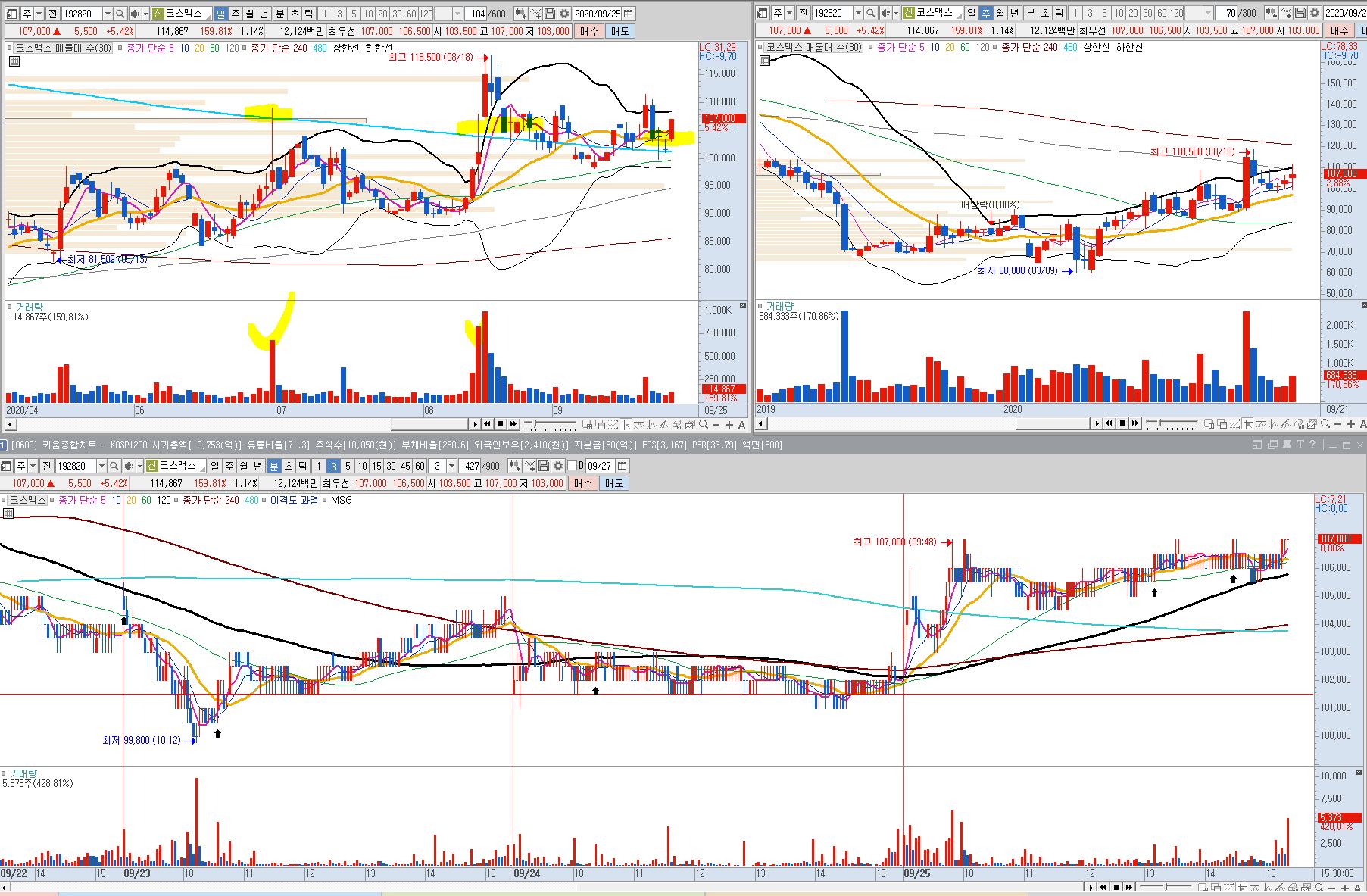Open speaker options dropdown arrow in minute chart
Viewport: 1367px width, 896px height.
tap(139, 466)
